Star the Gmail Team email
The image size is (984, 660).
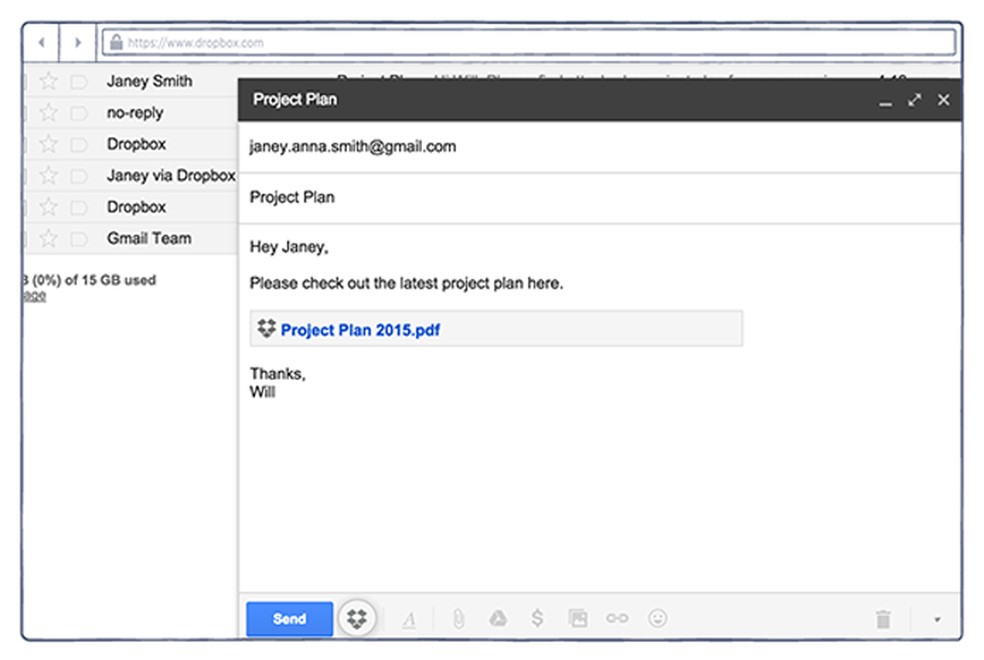tap(47, 238)
